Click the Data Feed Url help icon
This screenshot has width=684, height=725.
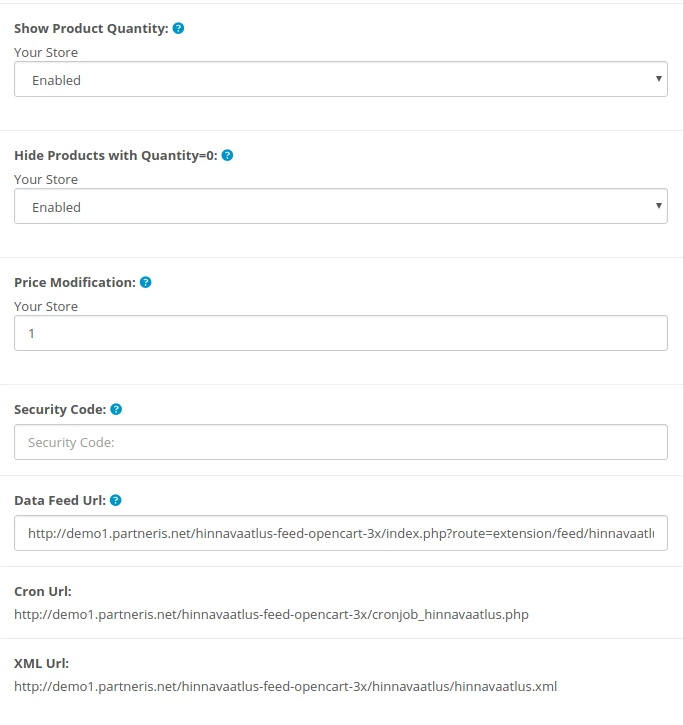(x=115, y=501)
